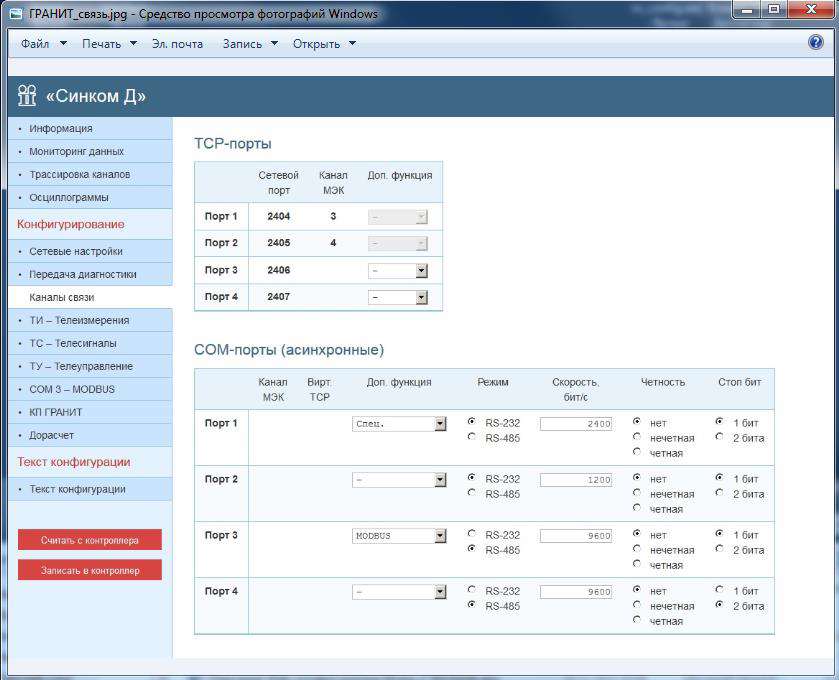Click the blue Help question mark icon
This screenshot has height=680, width=839.
click(x=815, y=43)
